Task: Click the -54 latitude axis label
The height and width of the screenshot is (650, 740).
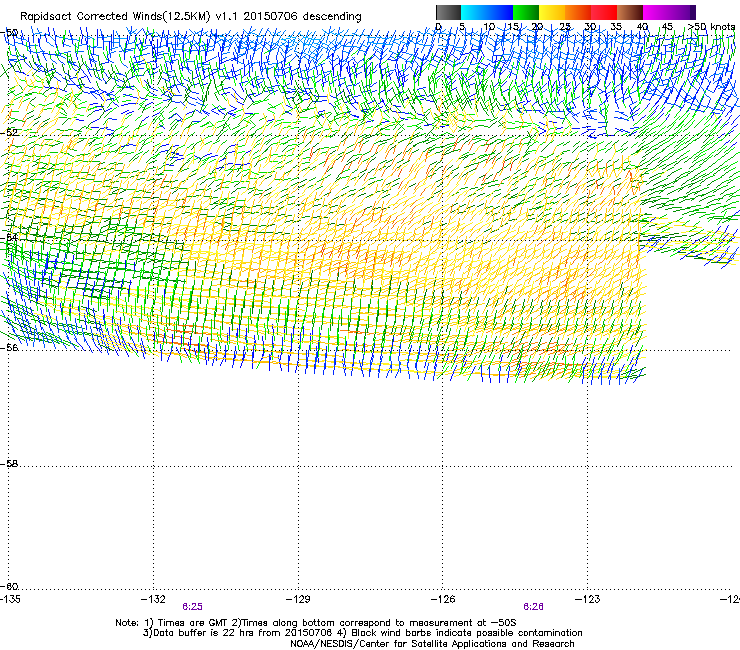Action: tap(9, 237)
